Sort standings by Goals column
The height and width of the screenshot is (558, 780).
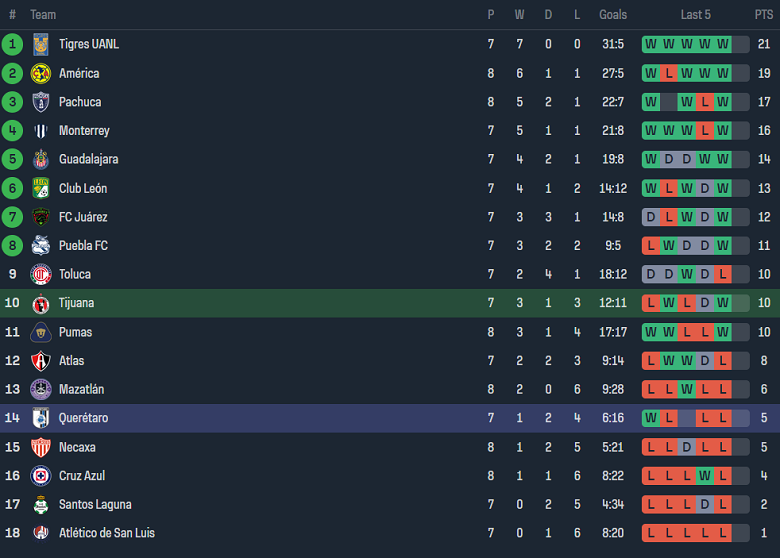tap(613, 15)
